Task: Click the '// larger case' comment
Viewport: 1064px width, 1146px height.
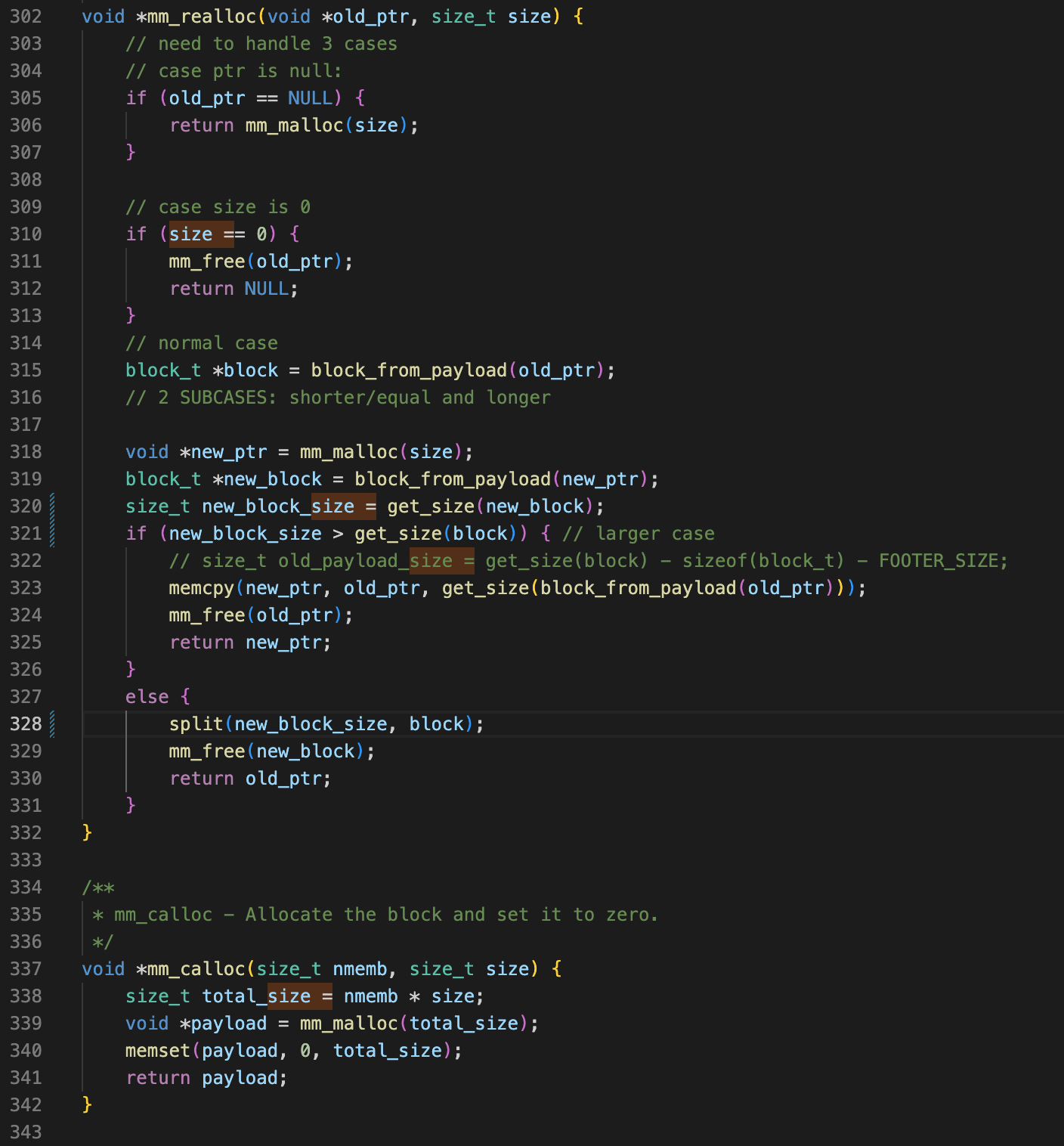Action: click(639, 534)
